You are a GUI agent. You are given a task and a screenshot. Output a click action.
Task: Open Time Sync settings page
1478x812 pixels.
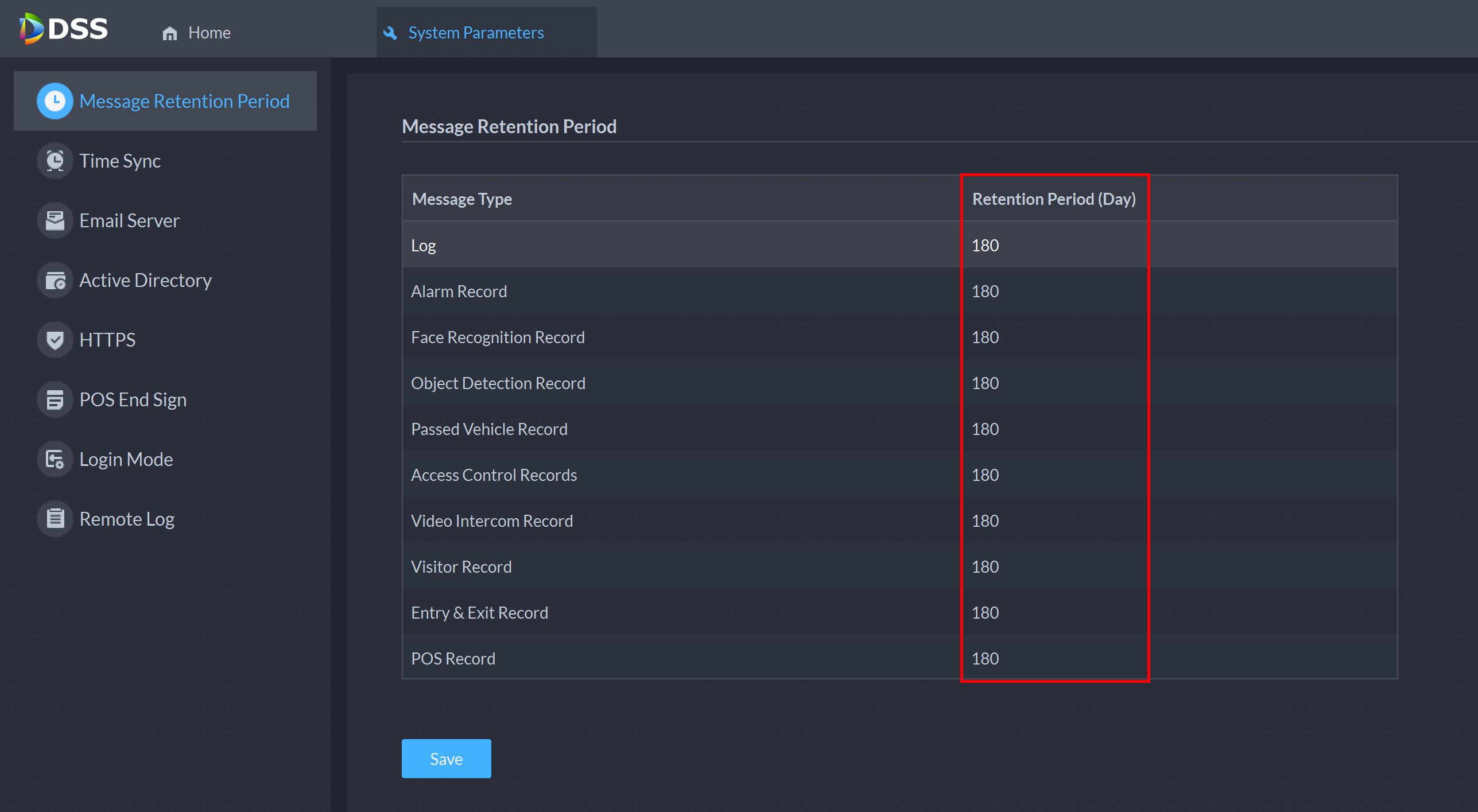pos(120,161)
